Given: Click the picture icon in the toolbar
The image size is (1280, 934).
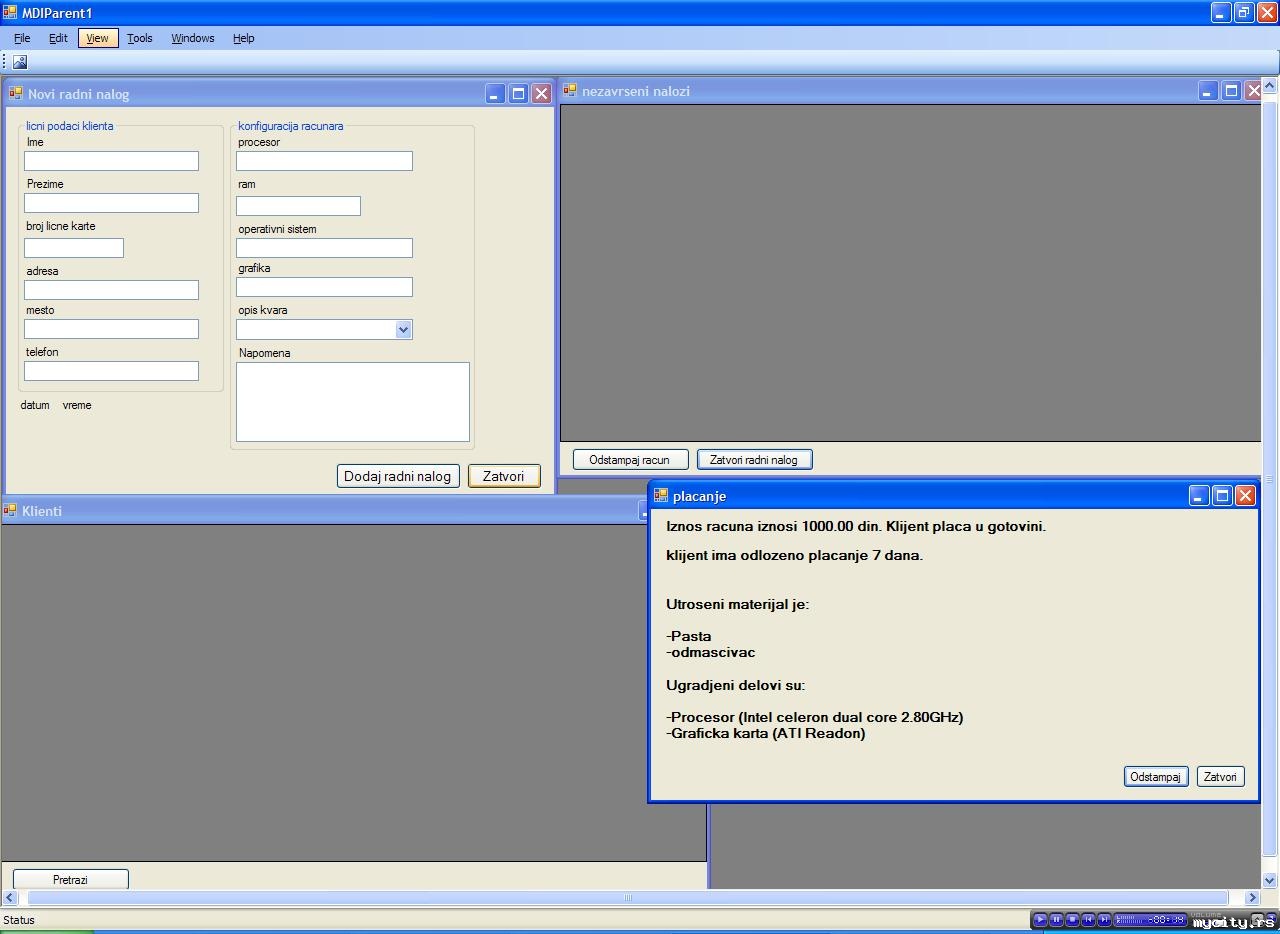Looking at the screenshot, I should pos(20,62).
